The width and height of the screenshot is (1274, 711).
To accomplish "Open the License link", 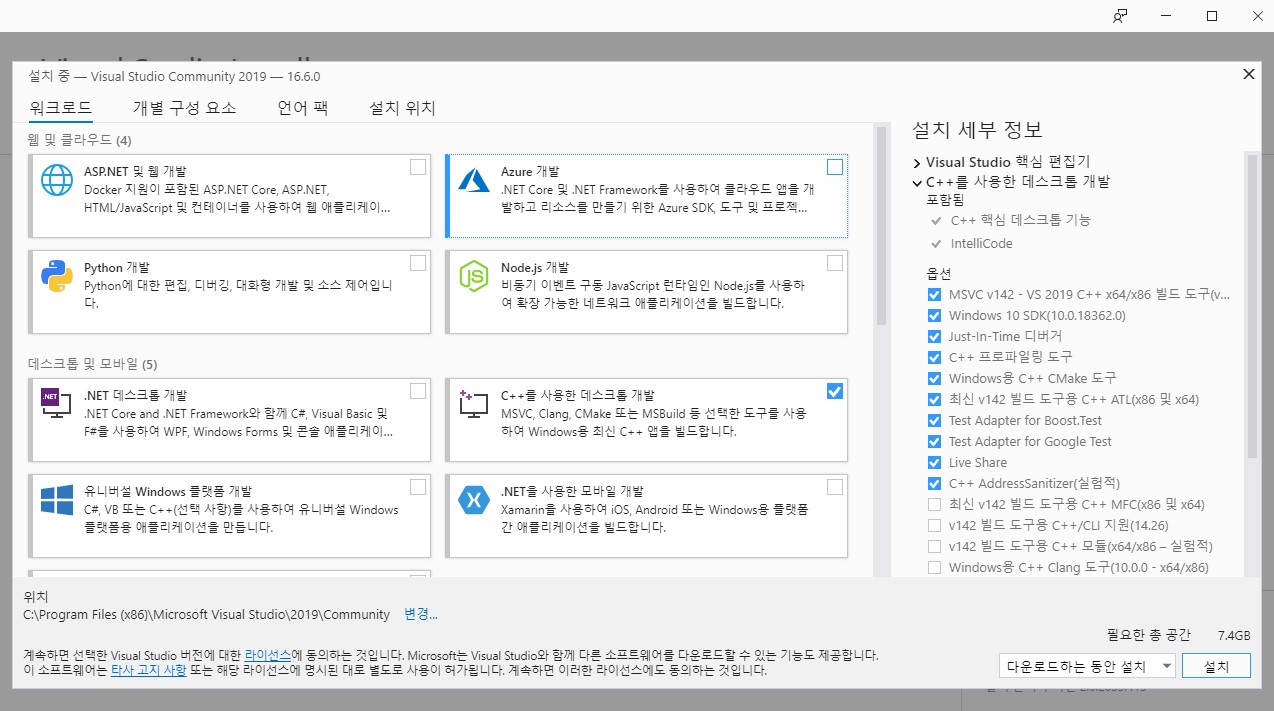I will [268, 655].
